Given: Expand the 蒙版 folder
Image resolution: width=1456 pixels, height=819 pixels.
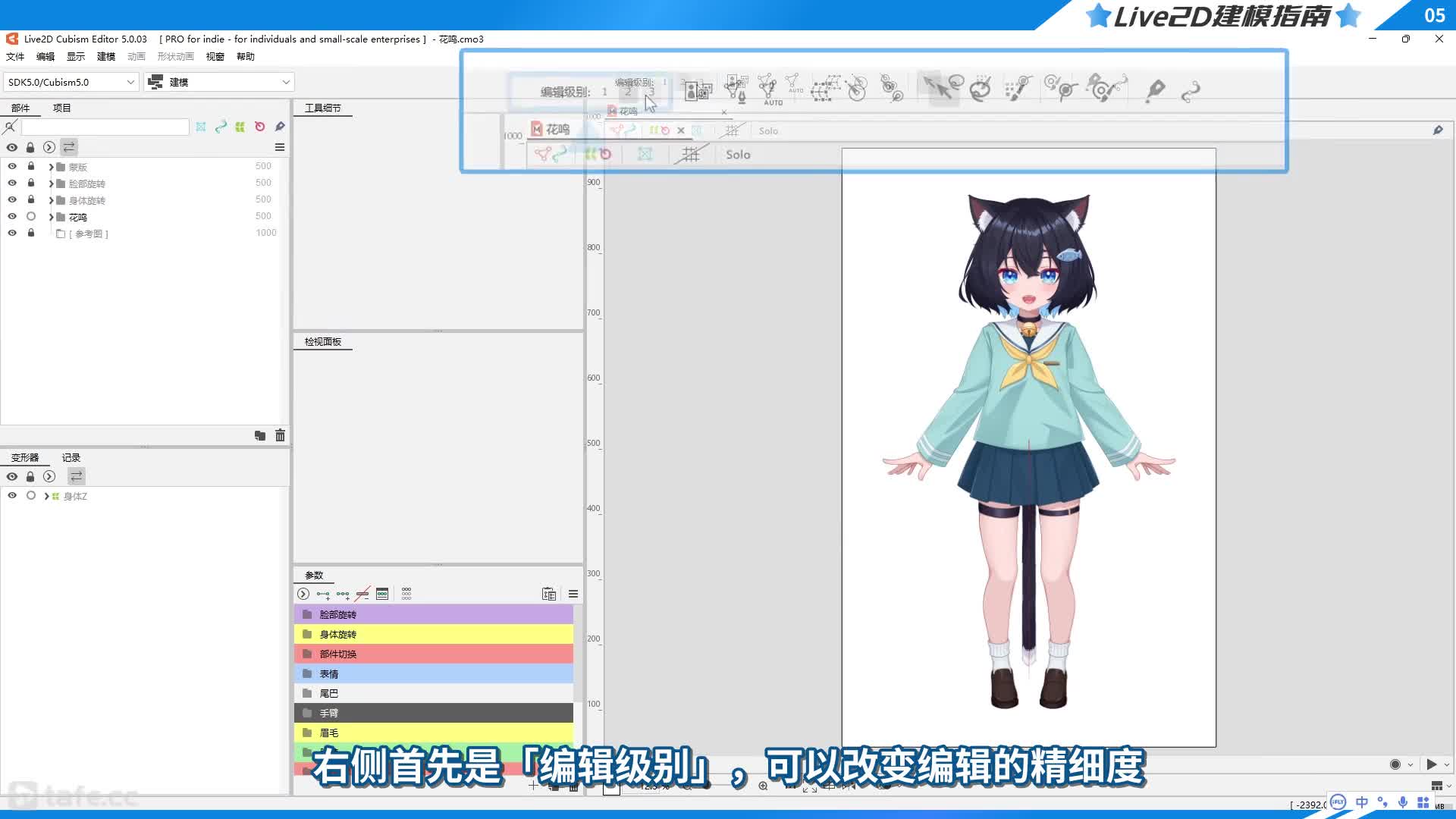Looking at the screenshot, I should point(51,167).
